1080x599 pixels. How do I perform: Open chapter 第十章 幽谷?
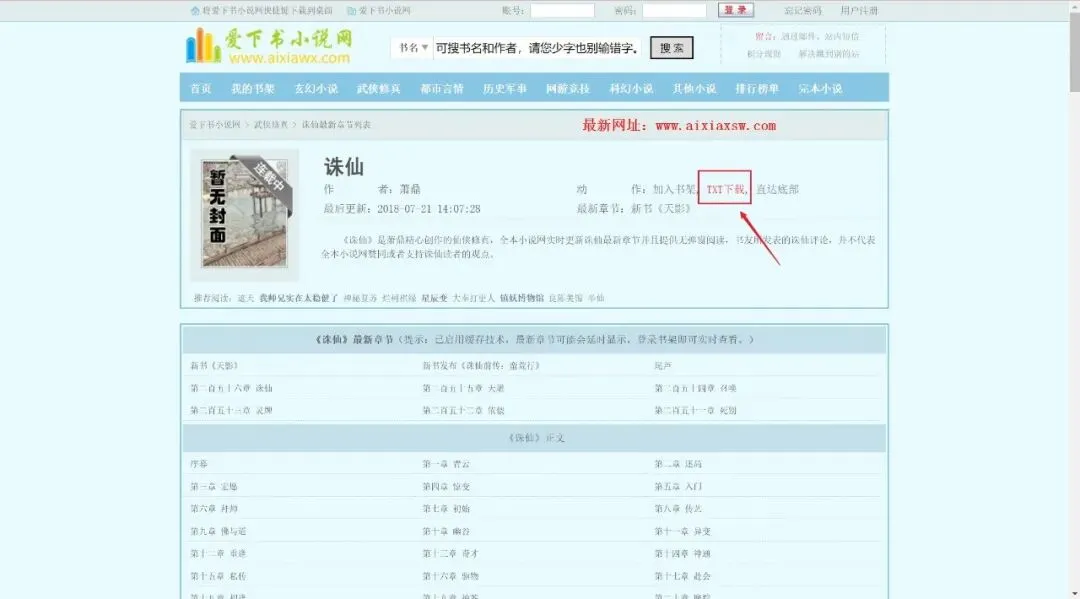446,532
